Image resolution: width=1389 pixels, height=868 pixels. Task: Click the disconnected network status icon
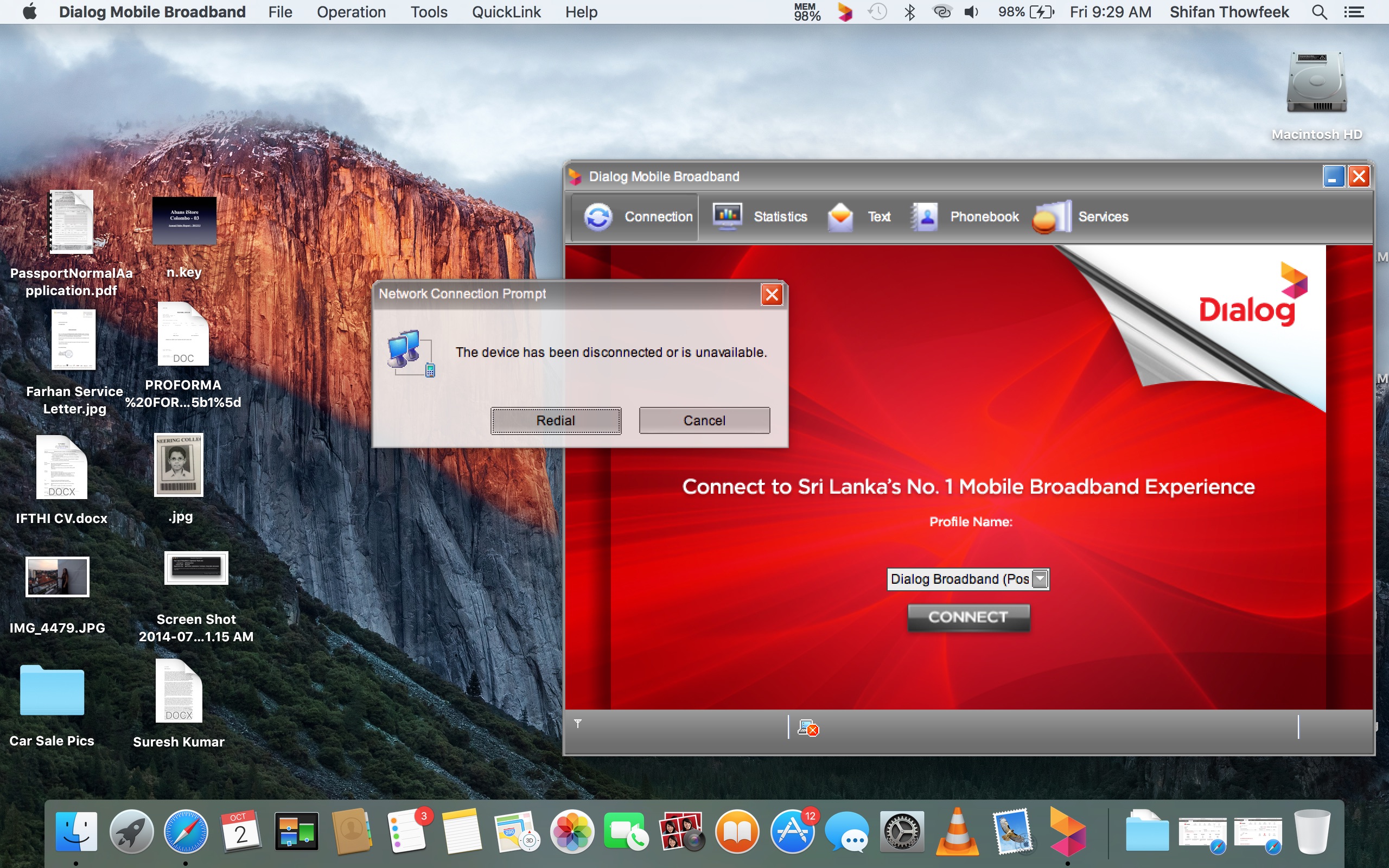tap(808, 728)
